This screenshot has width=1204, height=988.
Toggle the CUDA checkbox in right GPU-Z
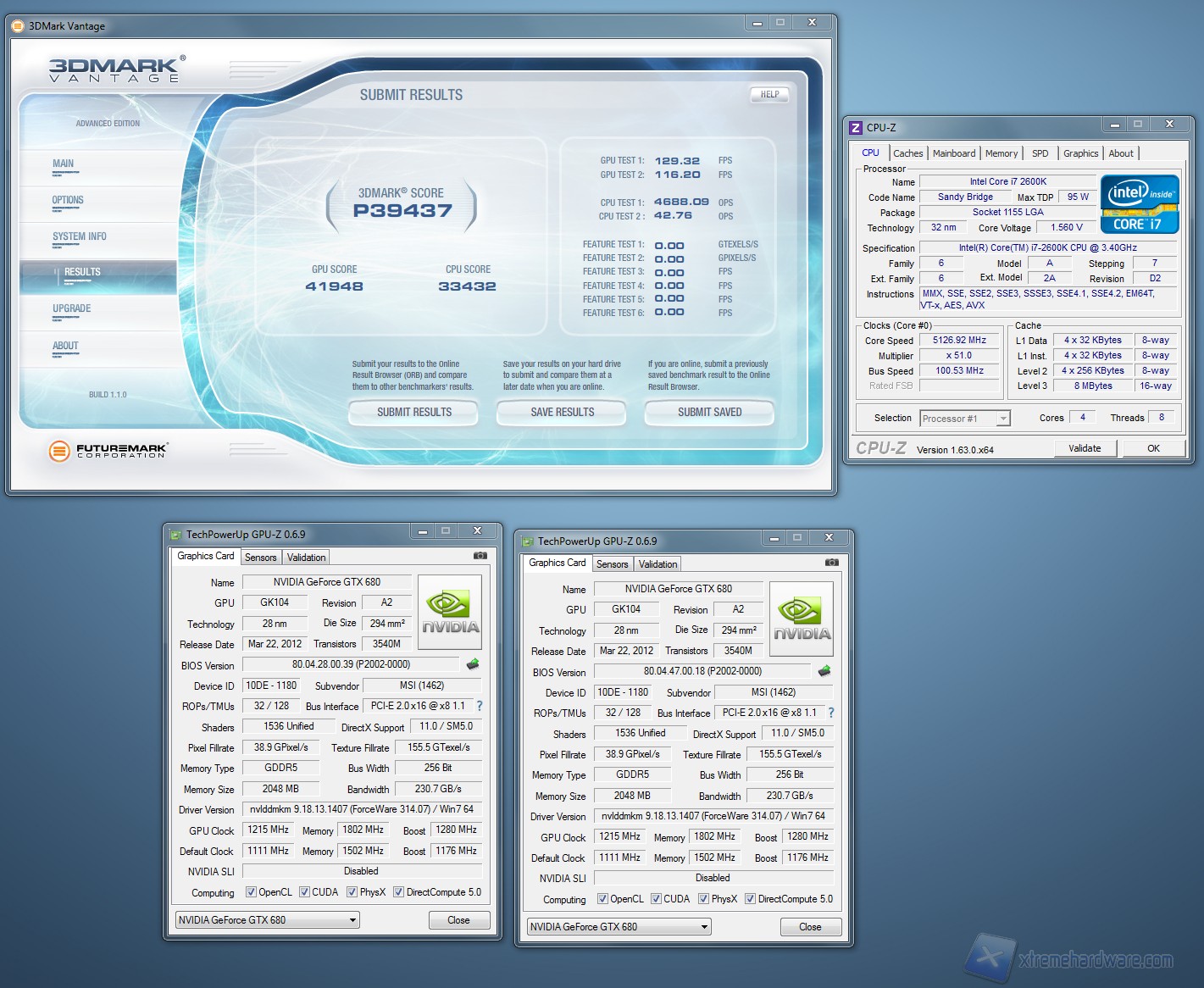click(656, 899)
